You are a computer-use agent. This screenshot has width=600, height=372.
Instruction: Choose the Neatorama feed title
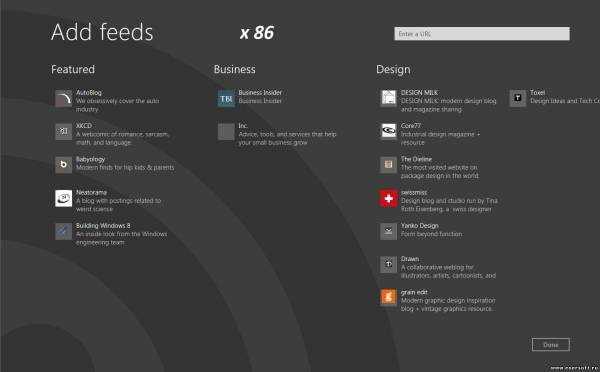pos(91,193)
